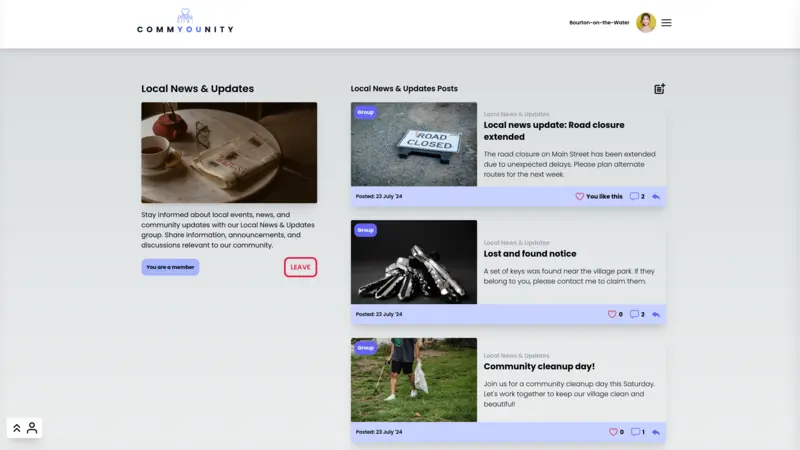This screenshot has width=800, height=450.
Task: Click description 'Join us for a community cleanup'
Action: (569, 394)
